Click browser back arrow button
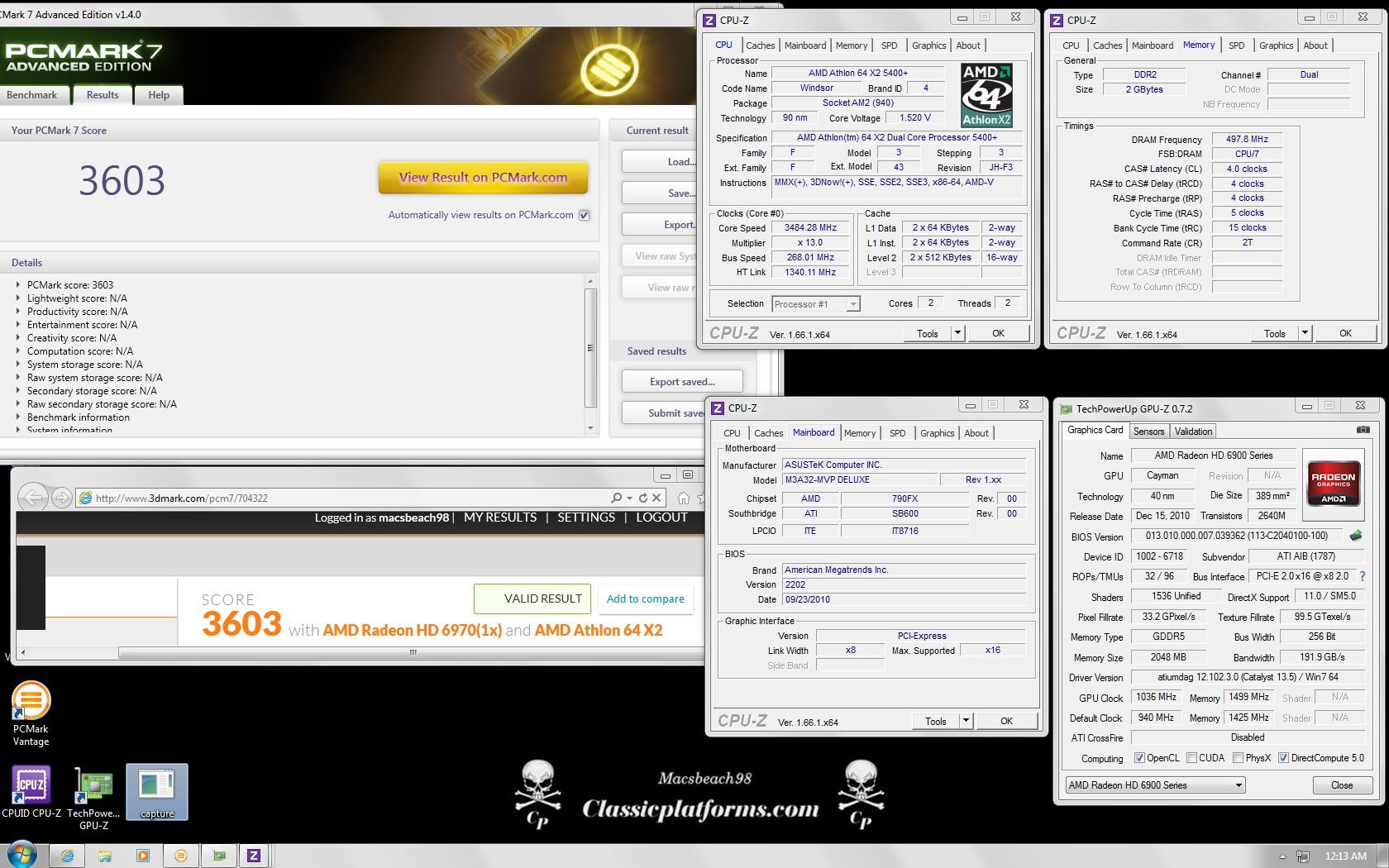The width and height of the screenshot is (1389, 868). 33,497
